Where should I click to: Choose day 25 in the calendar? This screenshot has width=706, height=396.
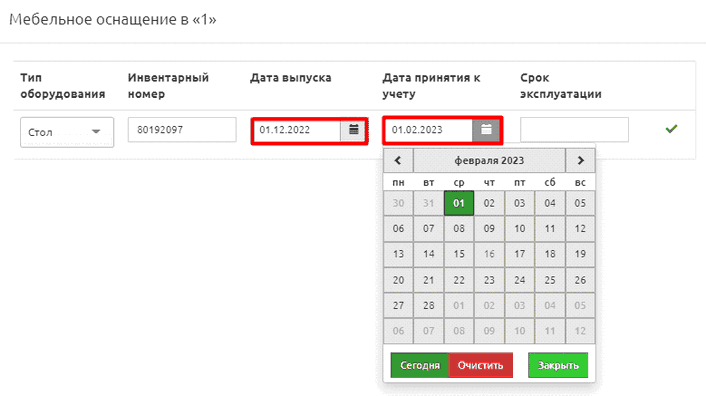tap(550, 280)
